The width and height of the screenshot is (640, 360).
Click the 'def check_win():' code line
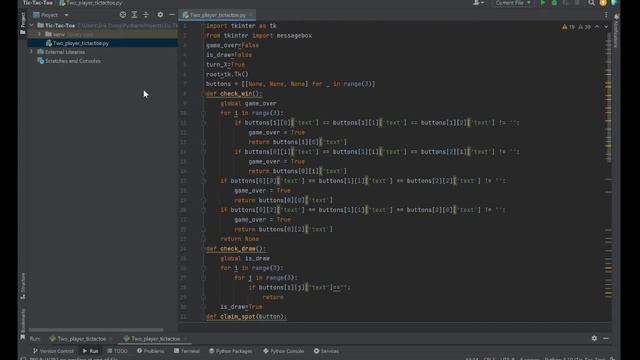tap(234, 94)
